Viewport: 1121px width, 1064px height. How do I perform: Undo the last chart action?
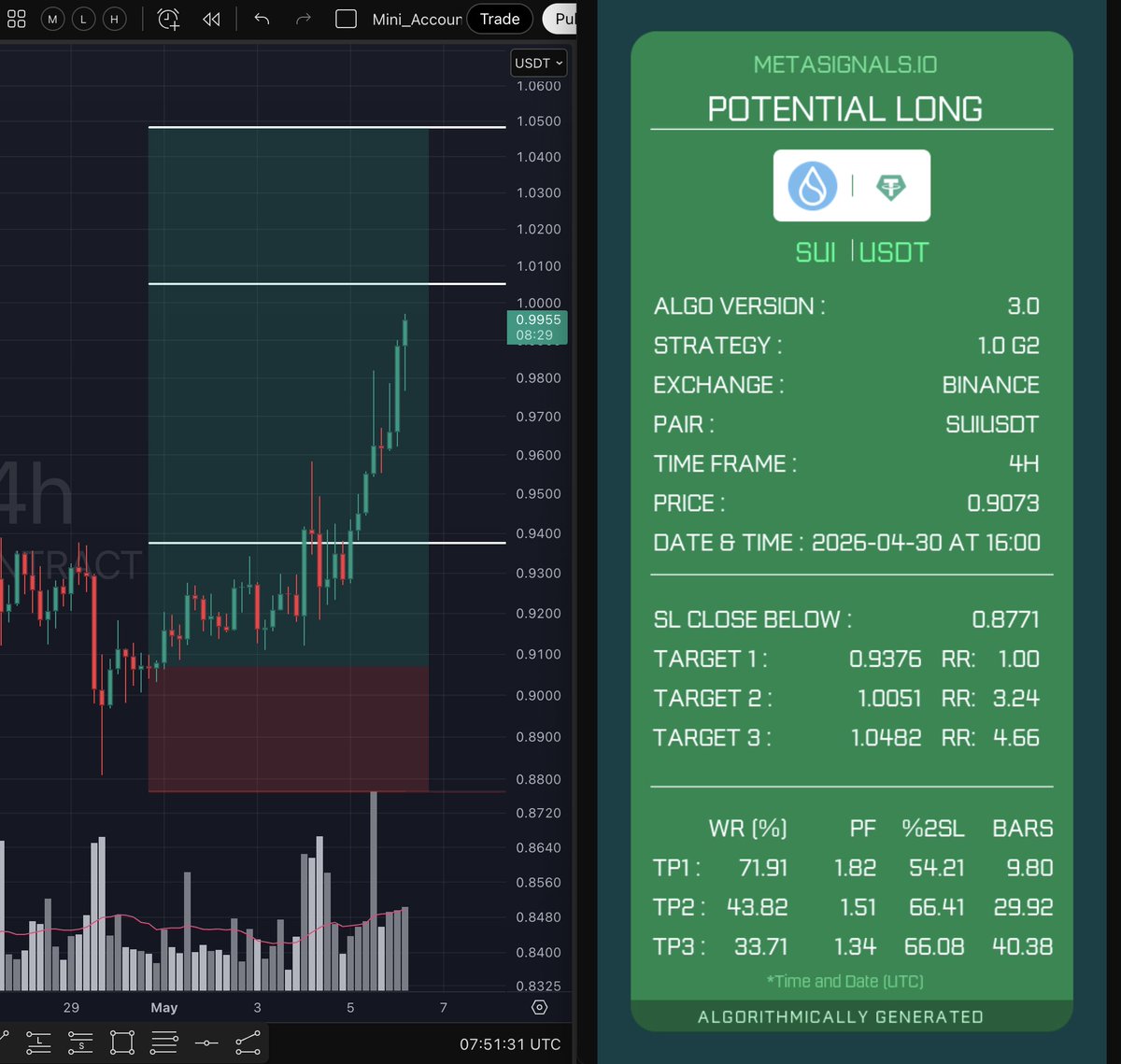click(262, 19)
